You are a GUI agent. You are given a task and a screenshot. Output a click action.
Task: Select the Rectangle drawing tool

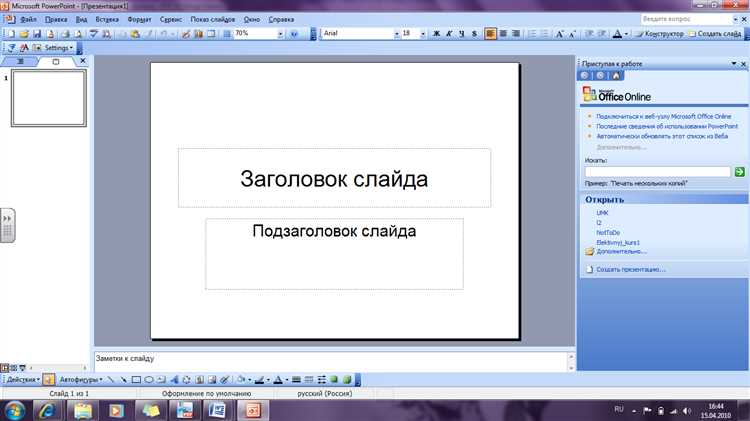(x=136, y=380)
